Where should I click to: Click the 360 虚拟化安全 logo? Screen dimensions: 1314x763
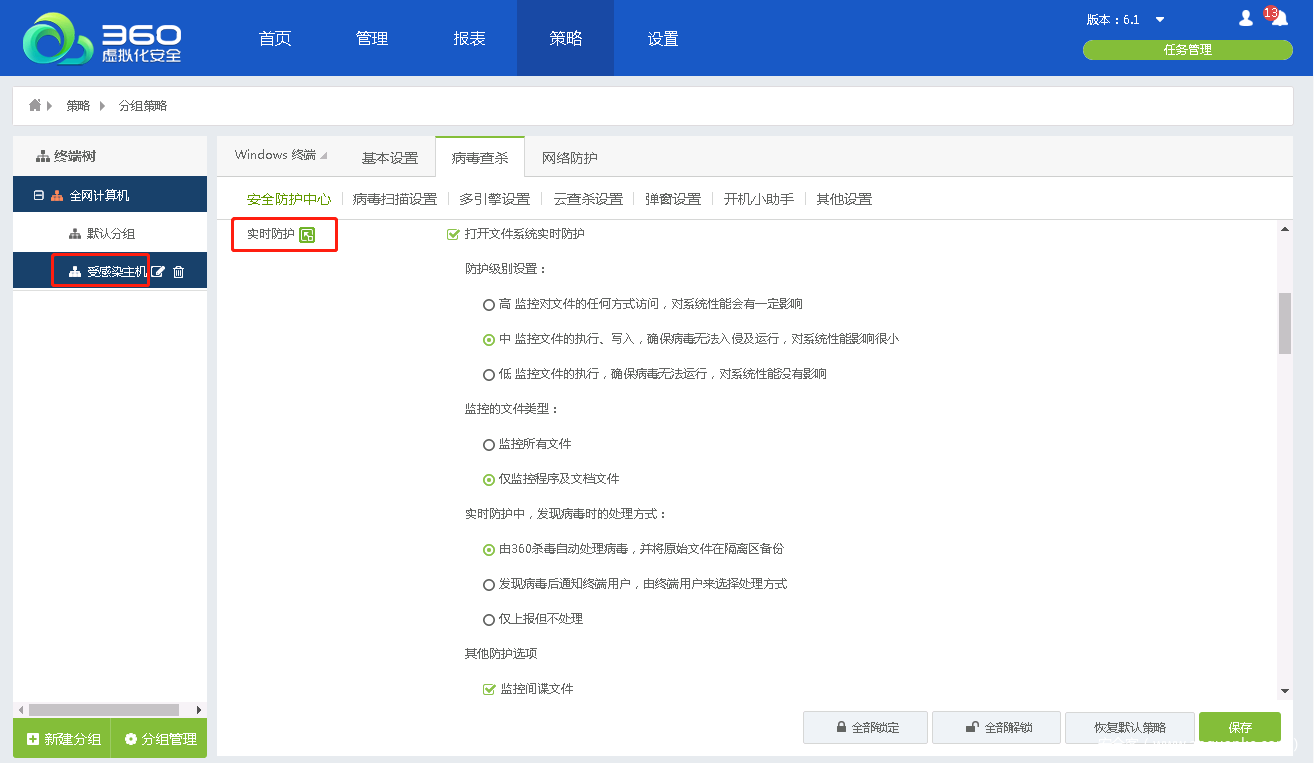tap(102, 39)
